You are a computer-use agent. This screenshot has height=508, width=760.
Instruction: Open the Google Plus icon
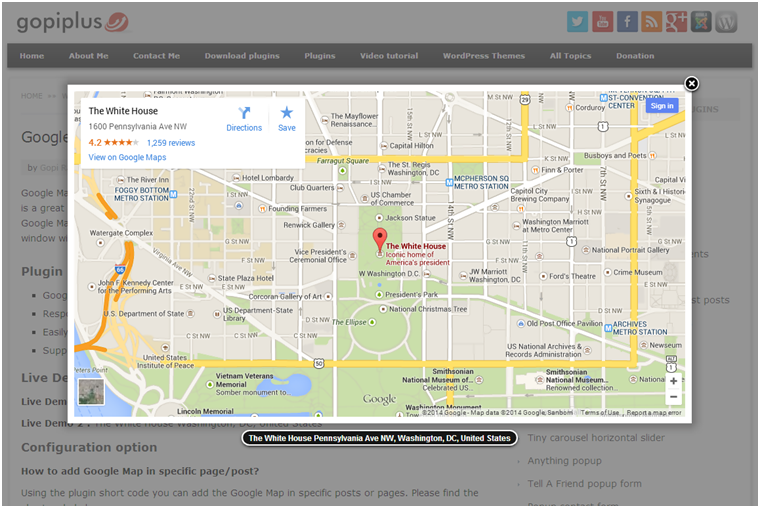[x=677, y=22]
